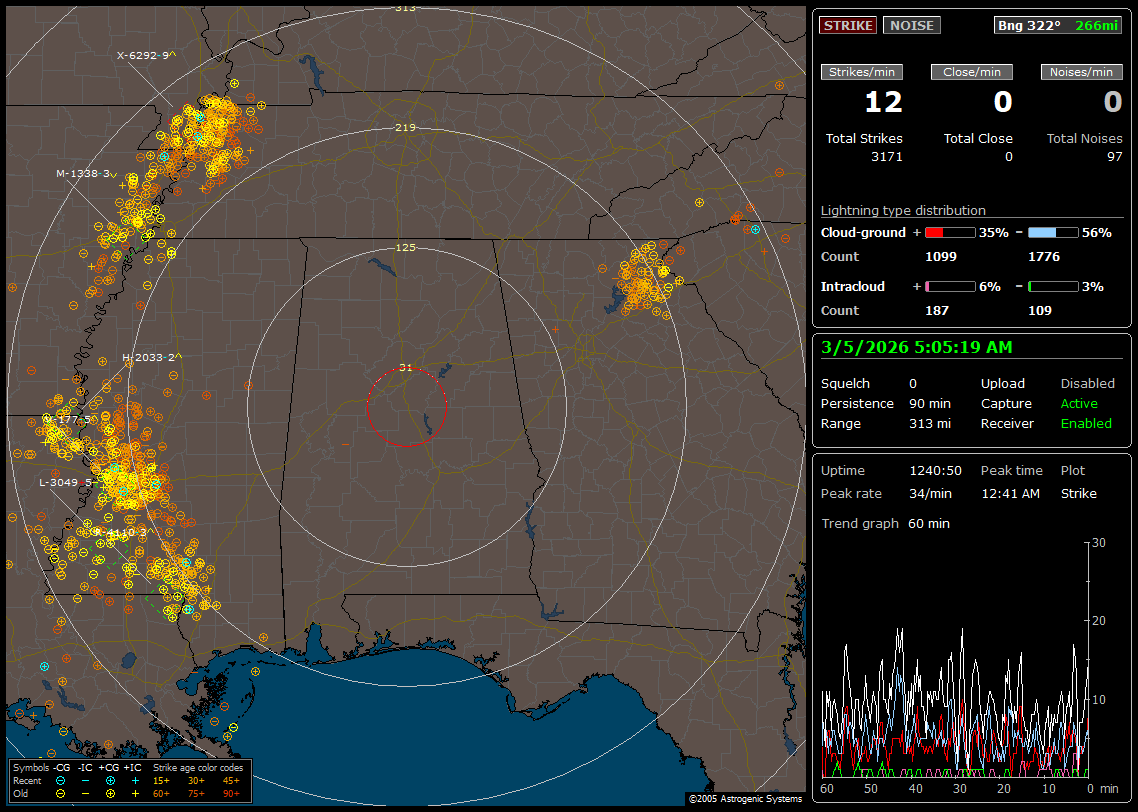
Task: Toggle the Upload status from Disabled
Action: [1087, 384]
